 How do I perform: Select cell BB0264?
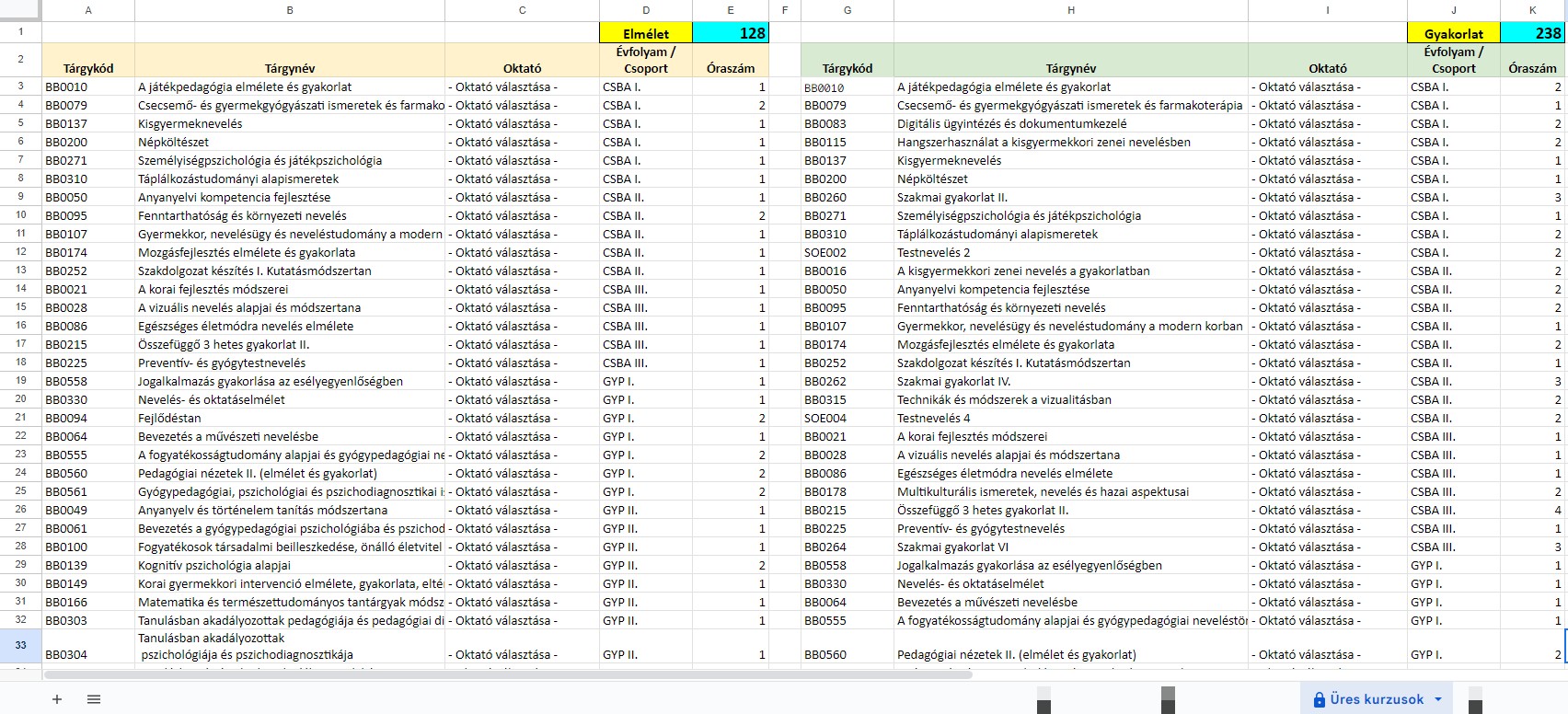tap(847, 547)
